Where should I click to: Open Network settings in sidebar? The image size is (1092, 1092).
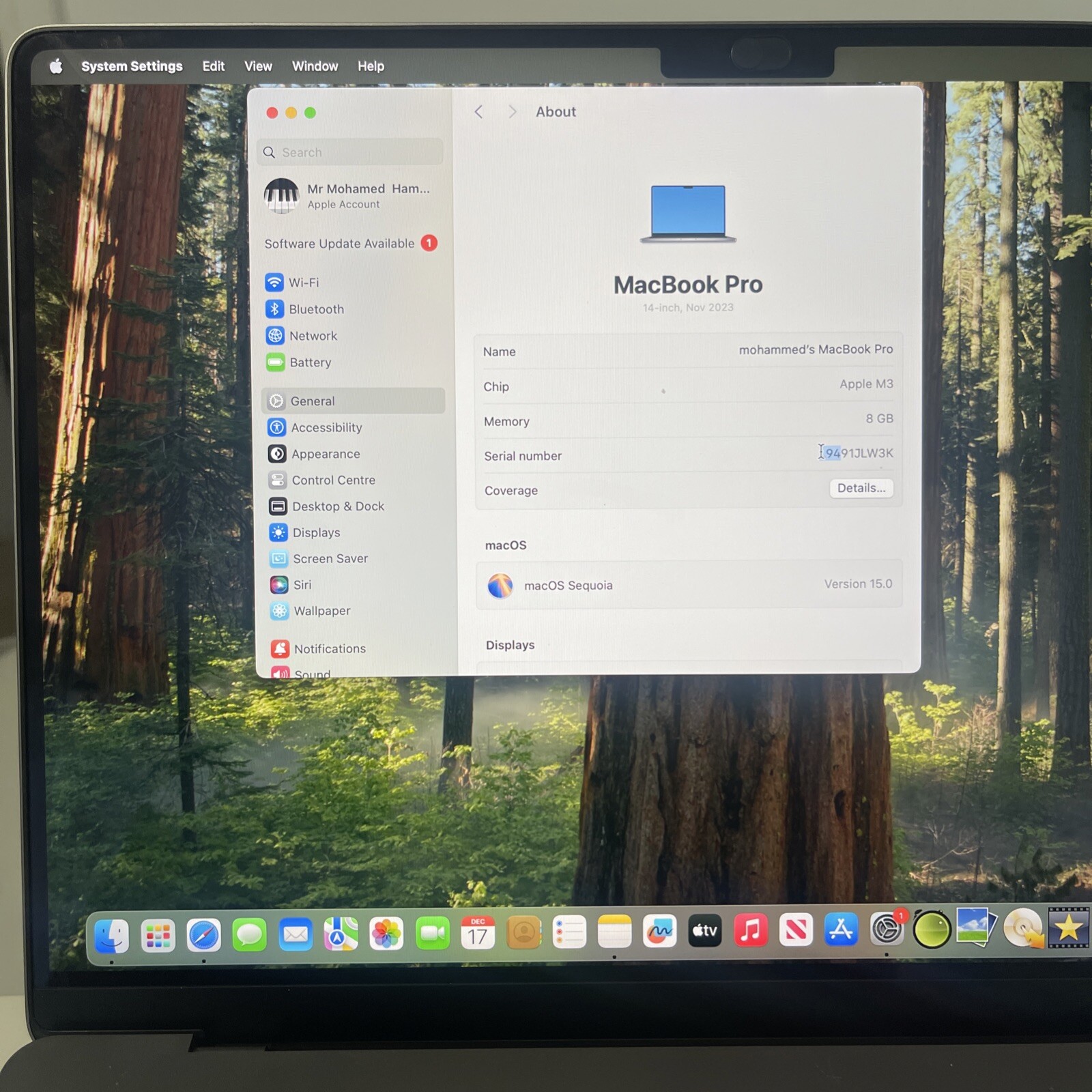point(302,336)
